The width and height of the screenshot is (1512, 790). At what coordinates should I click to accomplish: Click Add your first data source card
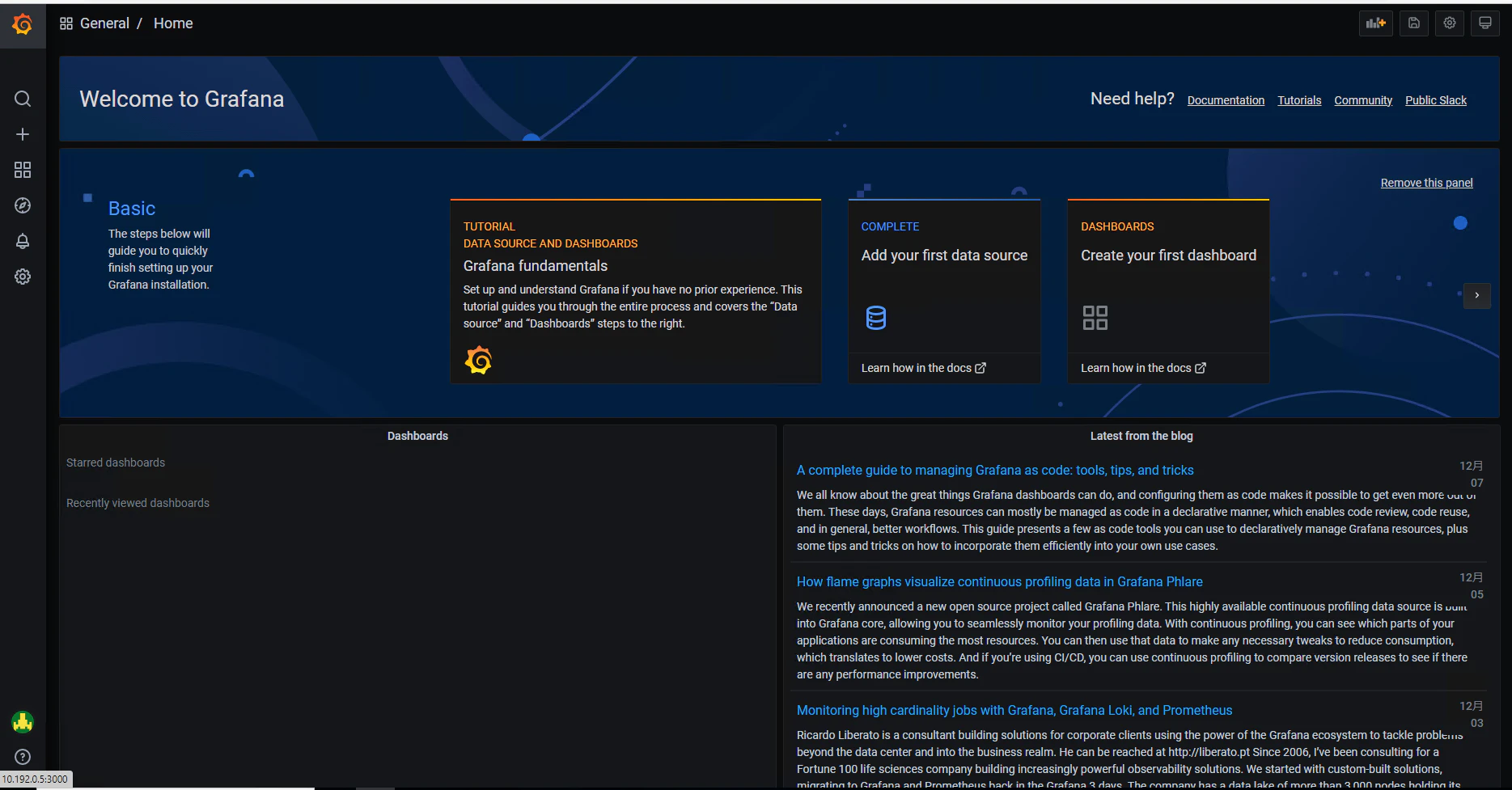(x=944, y=291)
